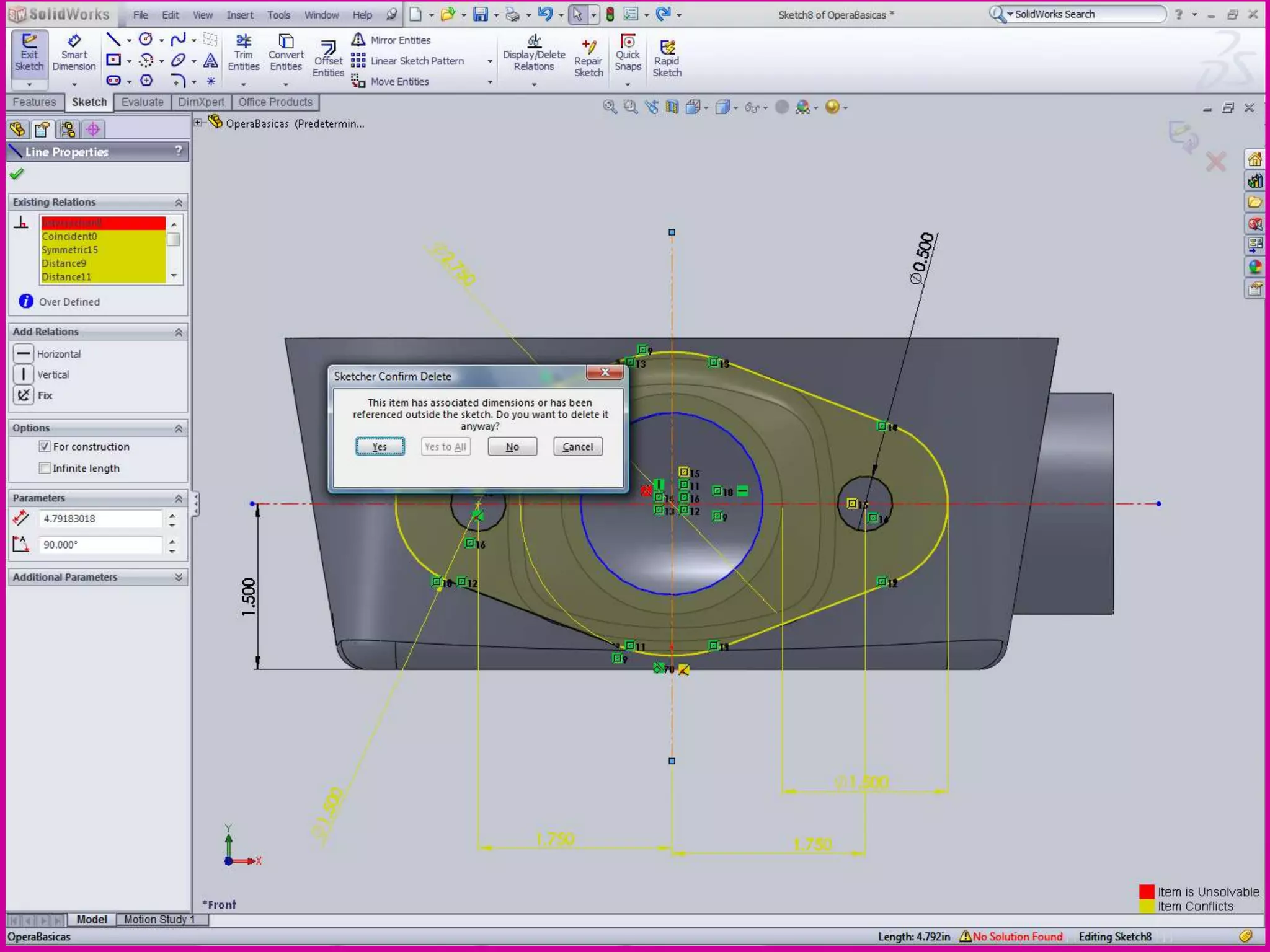
Task: Uncheck the For construction checkbox
Action: click(x=45, y=446)
